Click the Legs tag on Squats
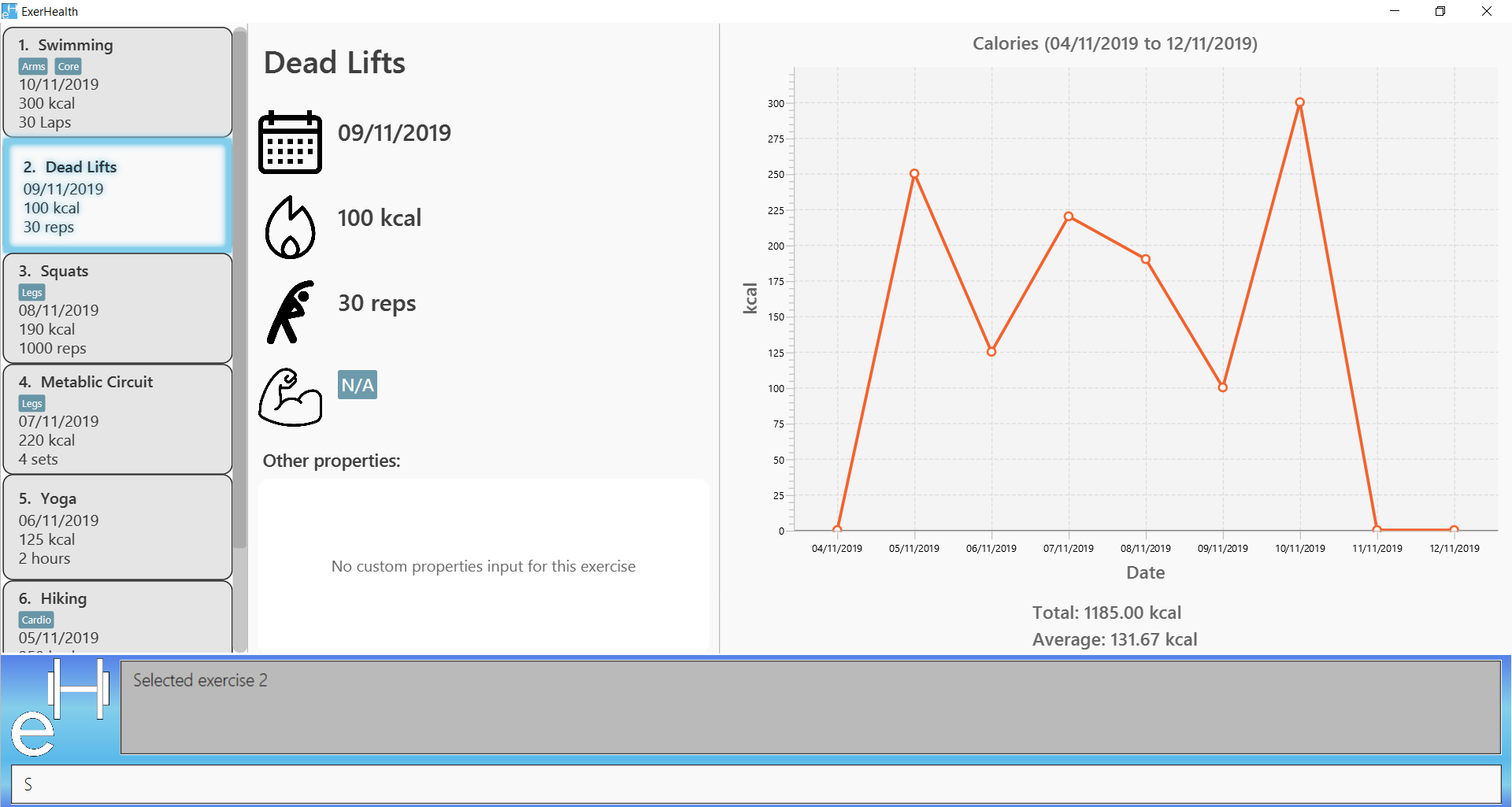 point(32,292)
